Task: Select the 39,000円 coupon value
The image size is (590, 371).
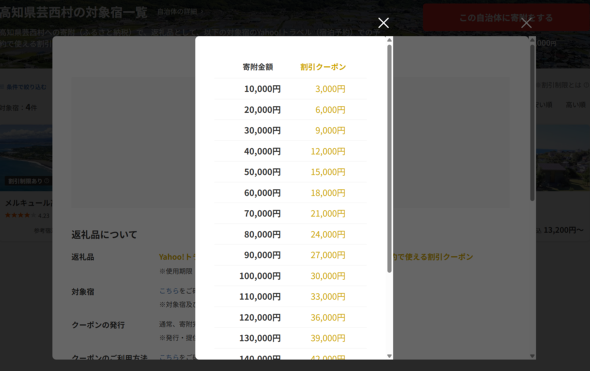Action: click(x=328, y=338)
